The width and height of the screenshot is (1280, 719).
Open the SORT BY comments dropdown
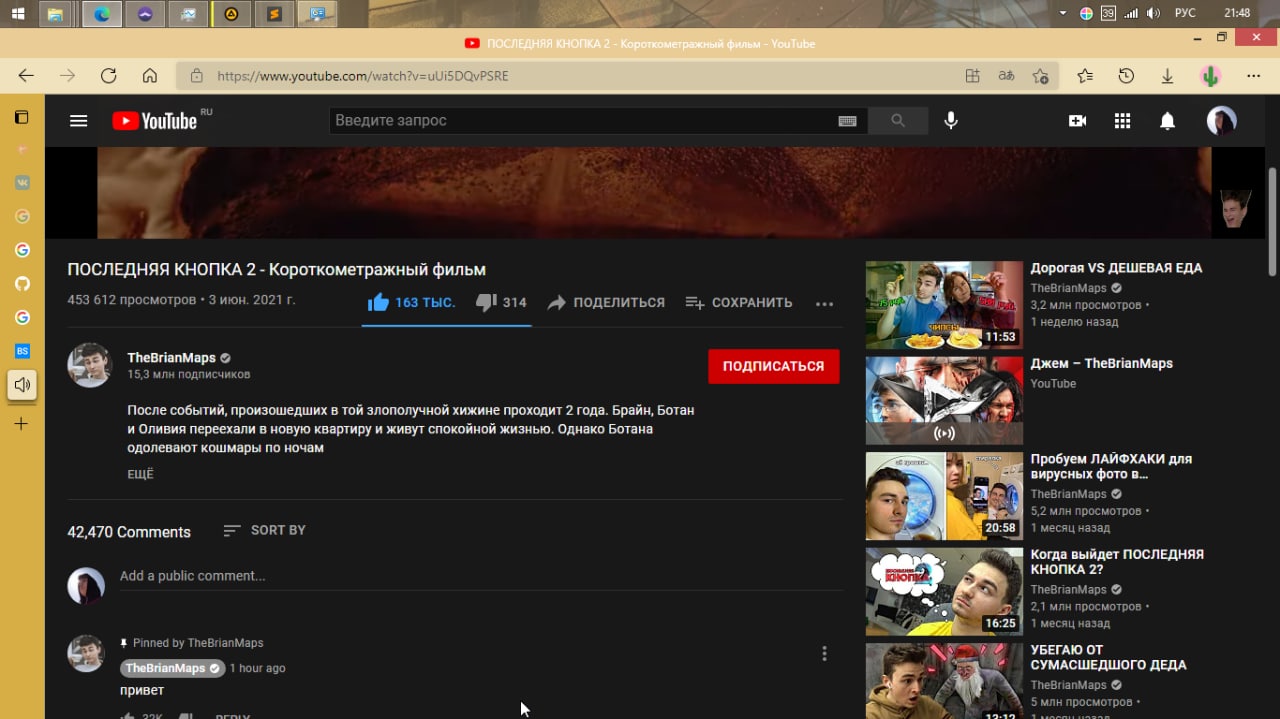[x=264, y=530]
